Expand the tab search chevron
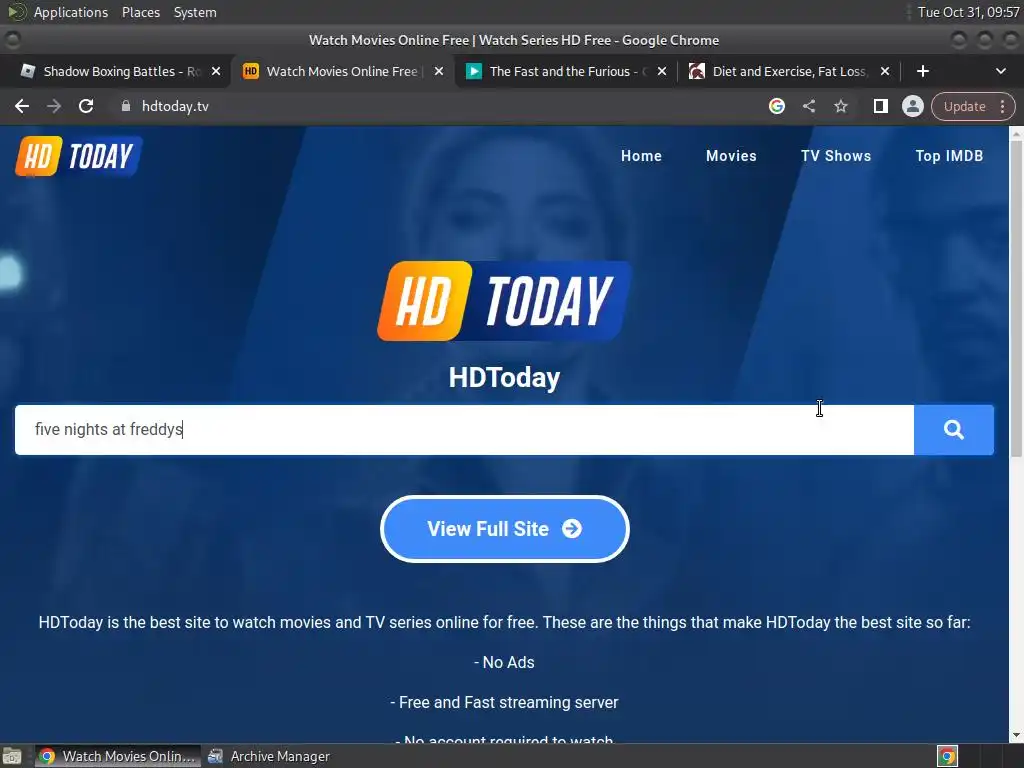The image size is (1024, 768). click(1000, 71)
